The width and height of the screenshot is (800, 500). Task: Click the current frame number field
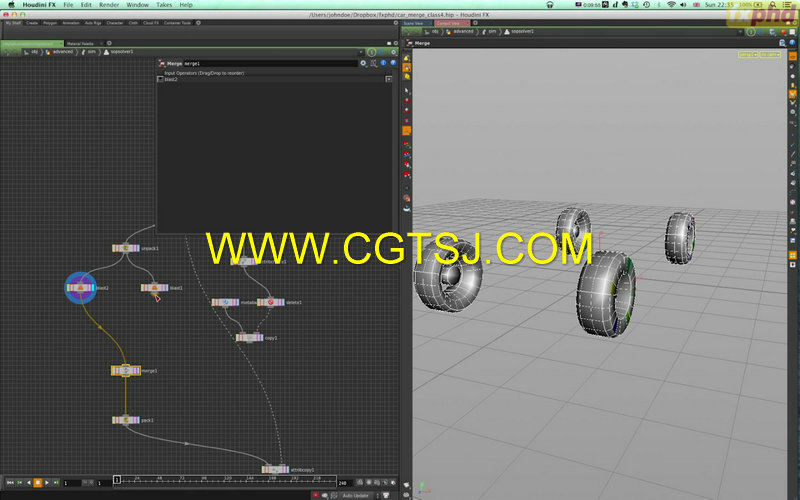71,483
